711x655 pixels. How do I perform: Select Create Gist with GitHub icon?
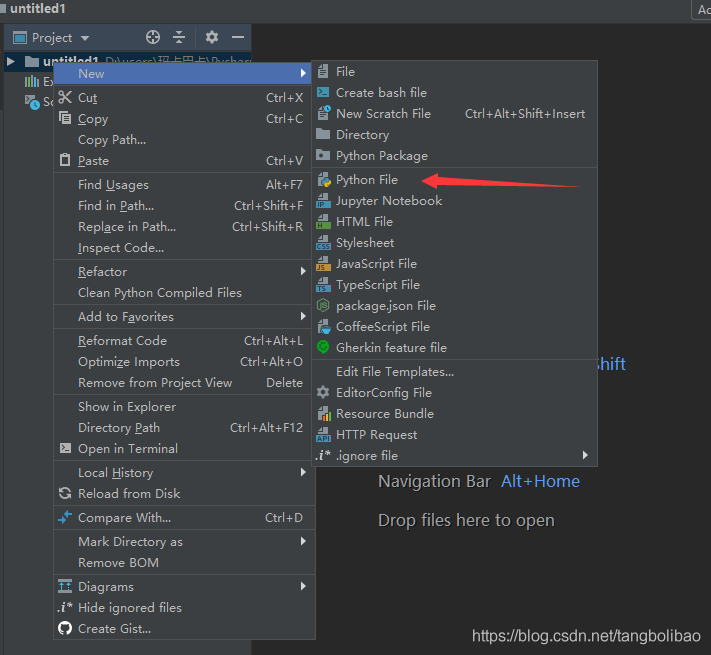(x=114, y=629)
